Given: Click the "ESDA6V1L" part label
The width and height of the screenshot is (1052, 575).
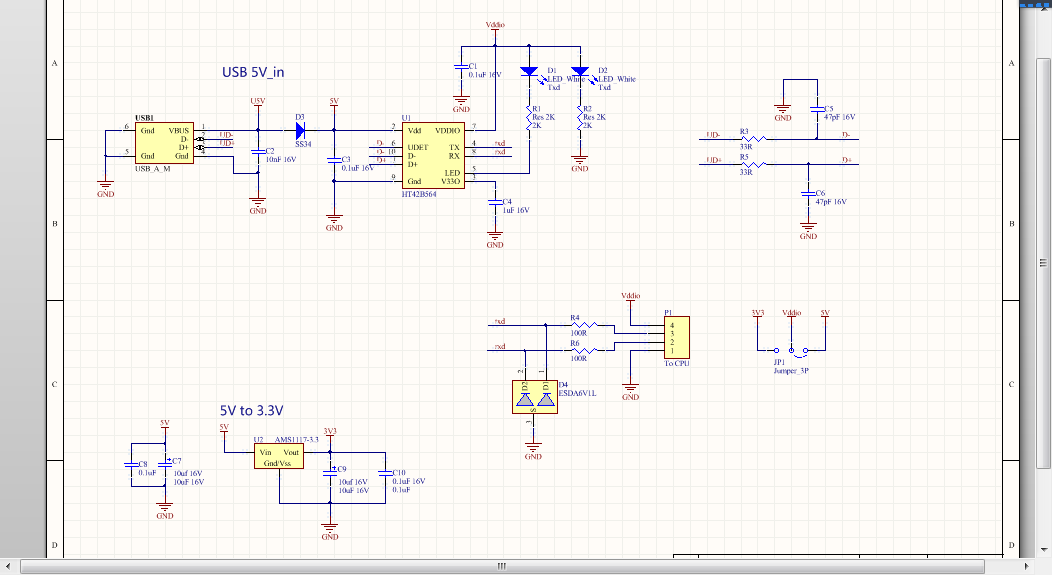Looking at the screenshot, I should pos(577,393).
